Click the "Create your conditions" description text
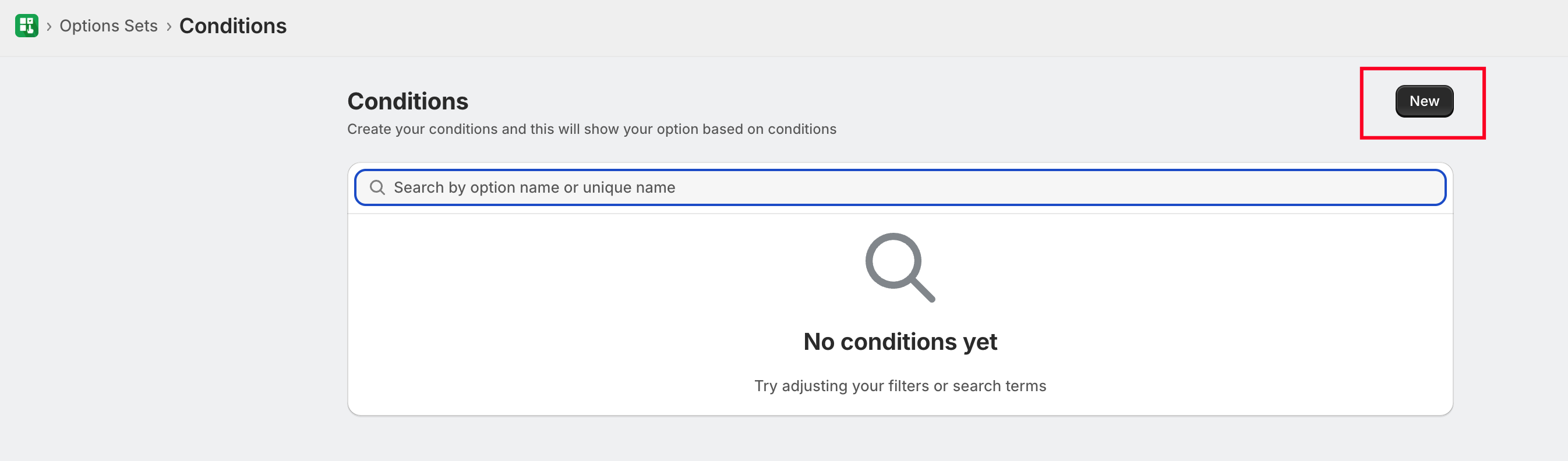Viewport: 1568px width, 461px height. click(591, 129)
